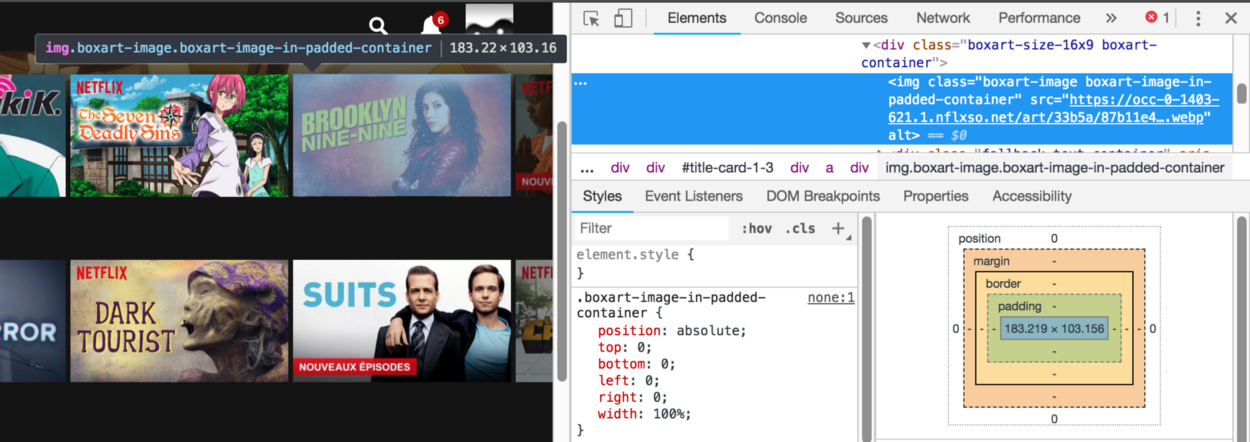Open the Dark Tourist thumbnail
Viewport: 1250px width, 442px height.
tap(179, 321)
